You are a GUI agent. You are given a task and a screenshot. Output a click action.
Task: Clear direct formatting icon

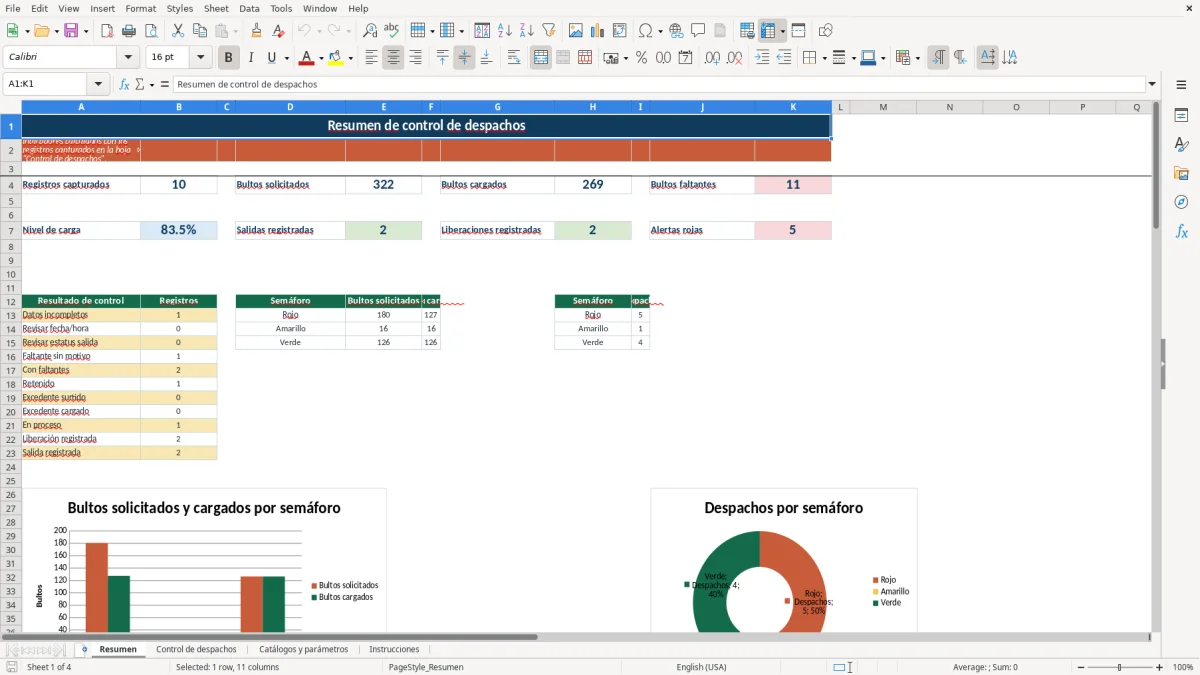click(279, 31)
